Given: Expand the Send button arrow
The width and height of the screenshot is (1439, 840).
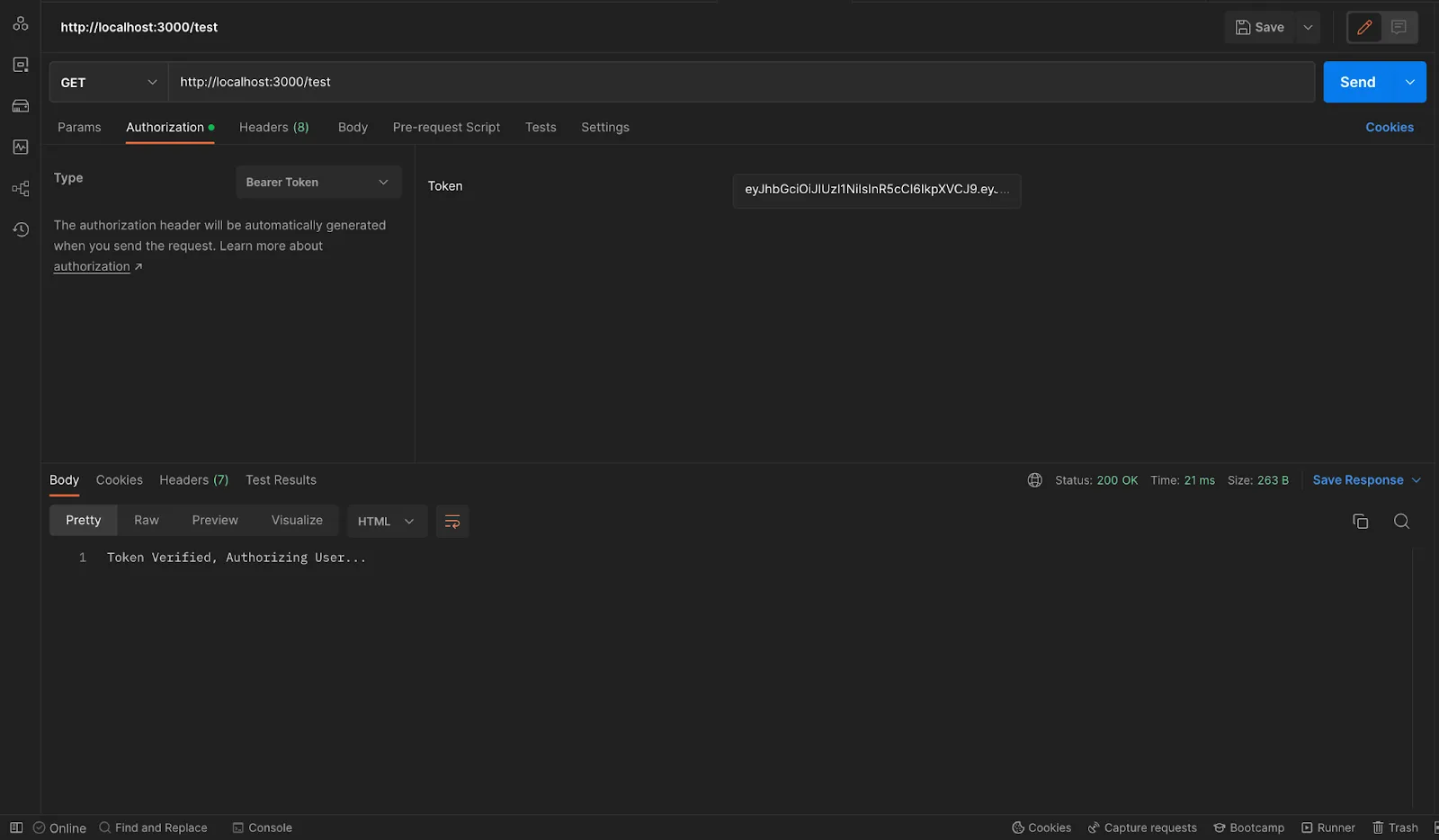Looking at the screenshot, I should click(1409, 82).
